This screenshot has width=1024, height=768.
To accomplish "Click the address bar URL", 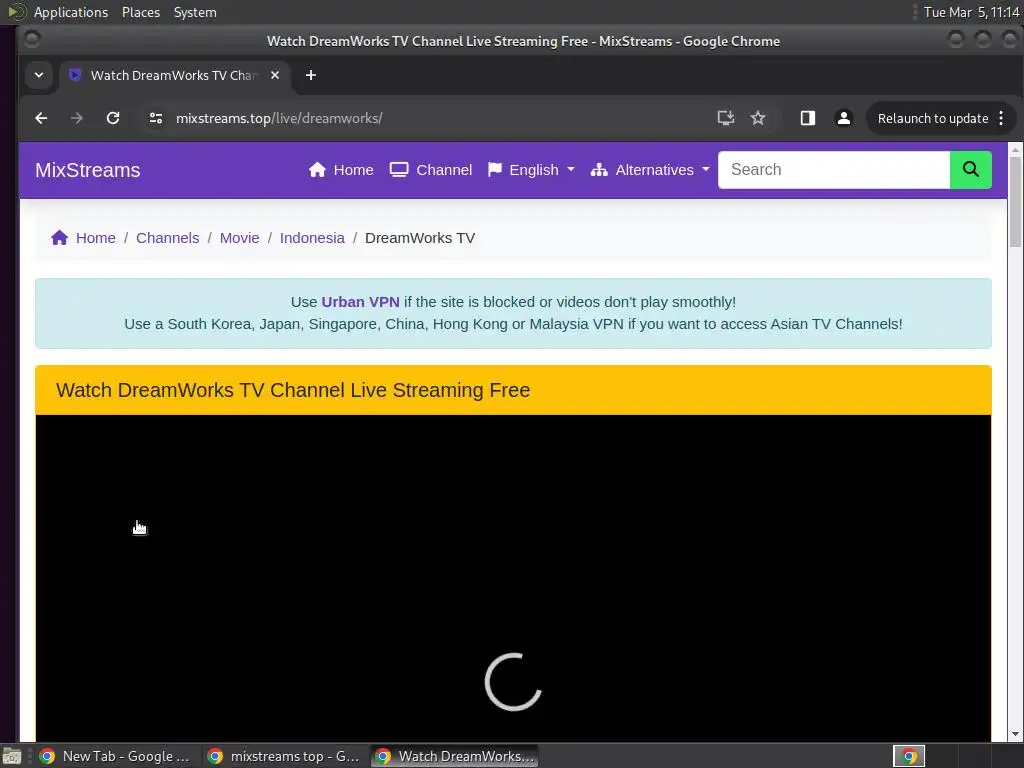I will tap(279, 118).
